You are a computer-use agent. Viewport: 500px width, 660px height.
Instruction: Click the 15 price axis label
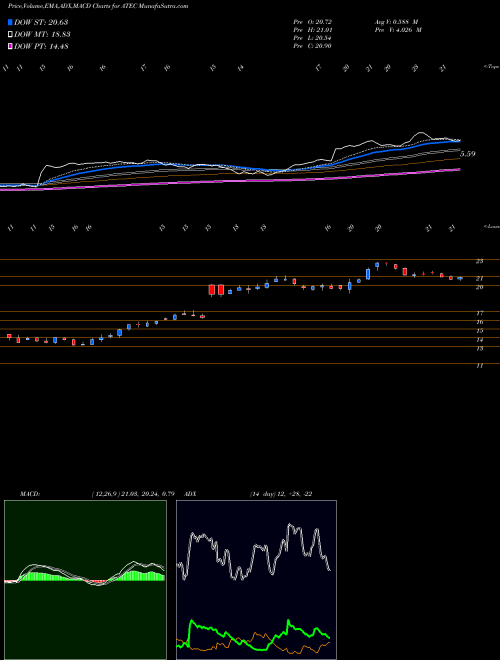pos(479,331)
